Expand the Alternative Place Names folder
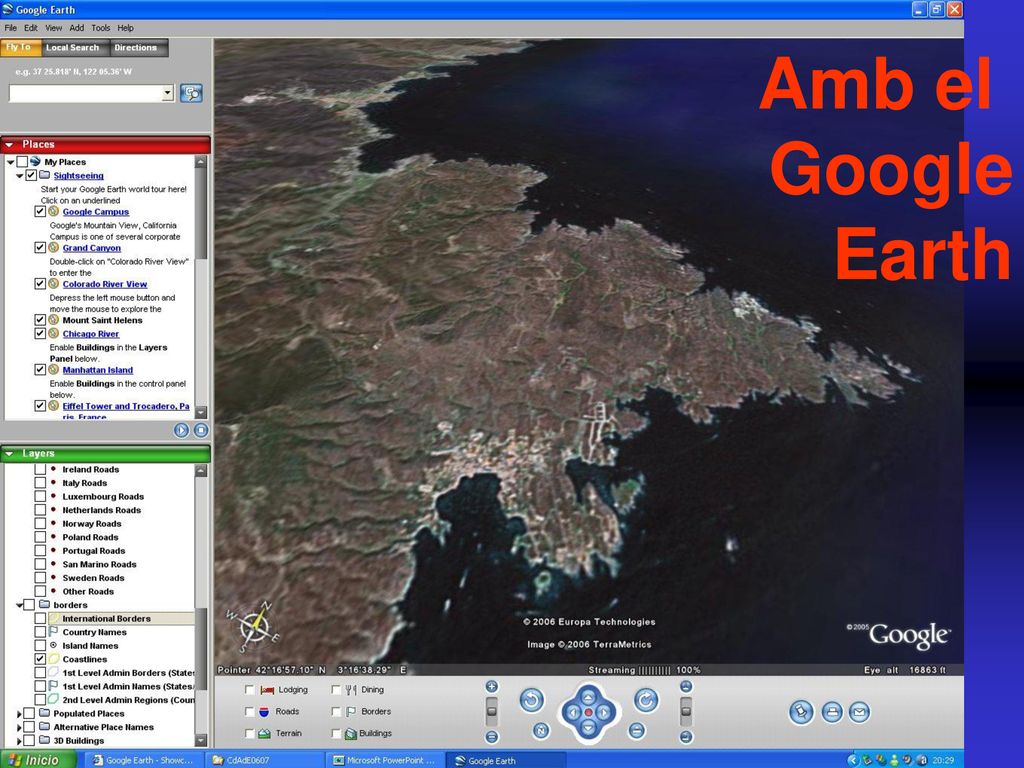 point(20,728)
